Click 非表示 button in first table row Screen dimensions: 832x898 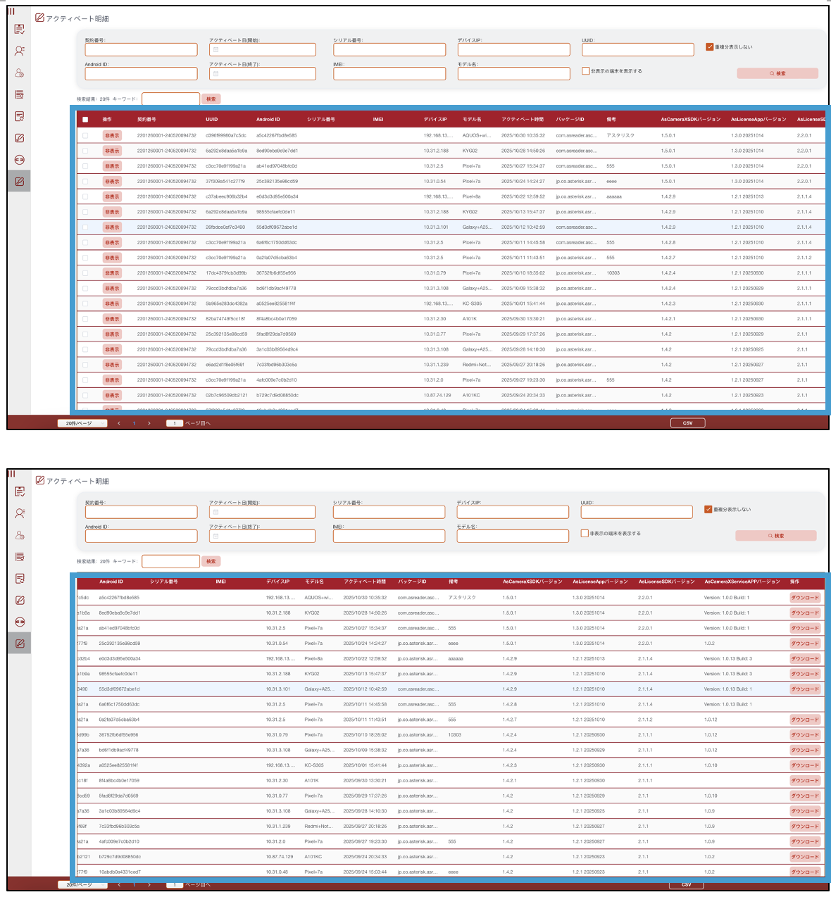(x=112, y=134)
